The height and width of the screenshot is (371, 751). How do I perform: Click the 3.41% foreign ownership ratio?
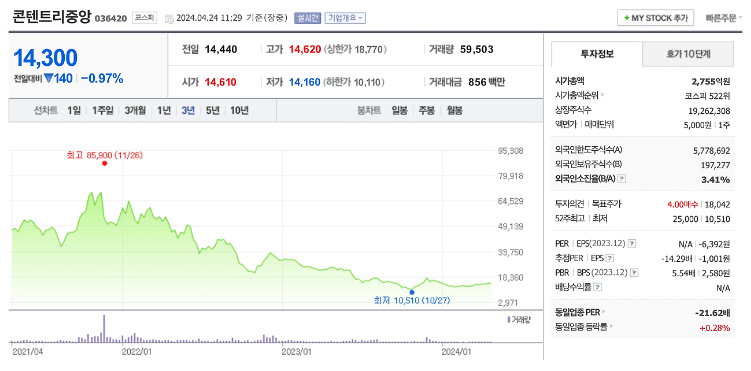(x=717, y=180)
